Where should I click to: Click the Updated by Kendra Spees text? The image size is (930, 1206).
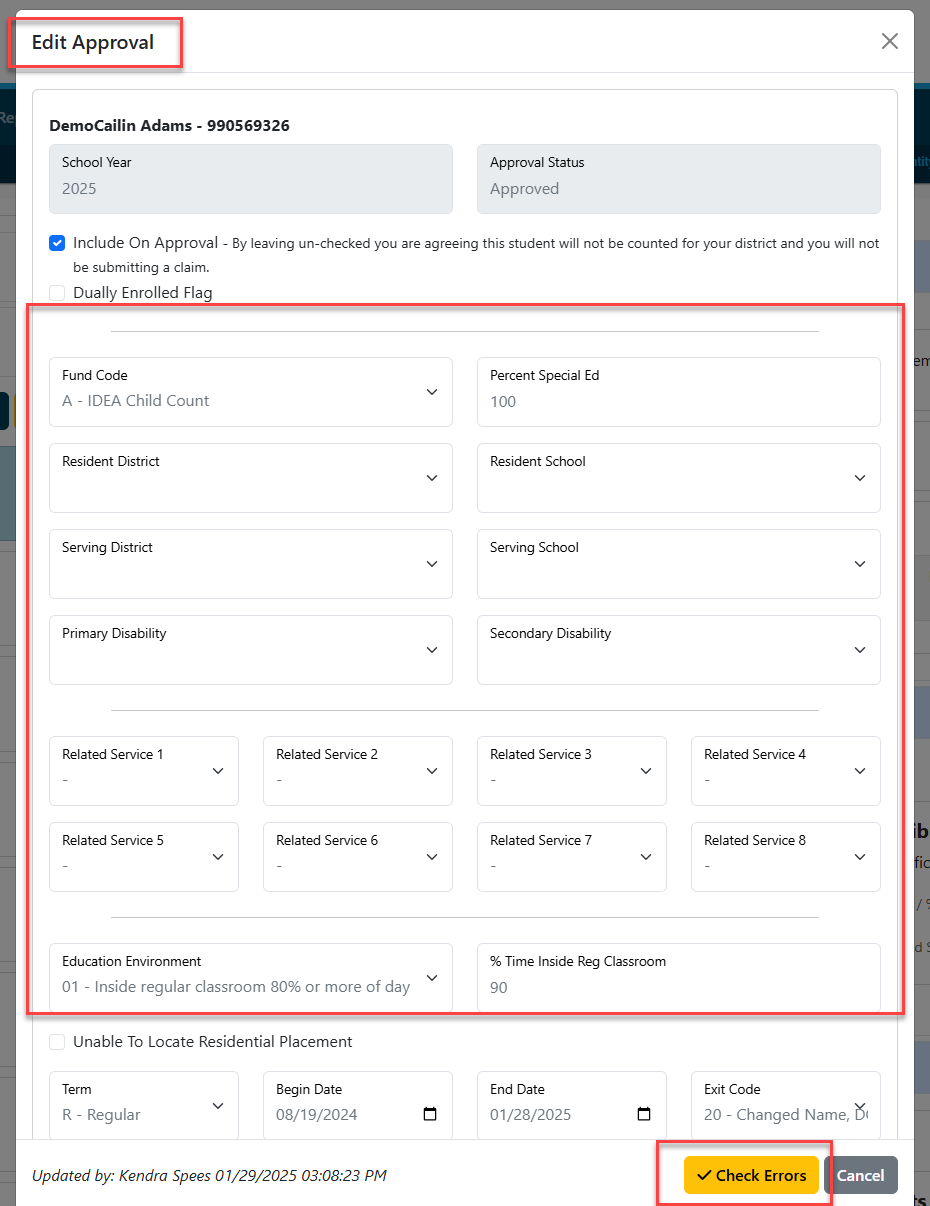(209, 1175)
